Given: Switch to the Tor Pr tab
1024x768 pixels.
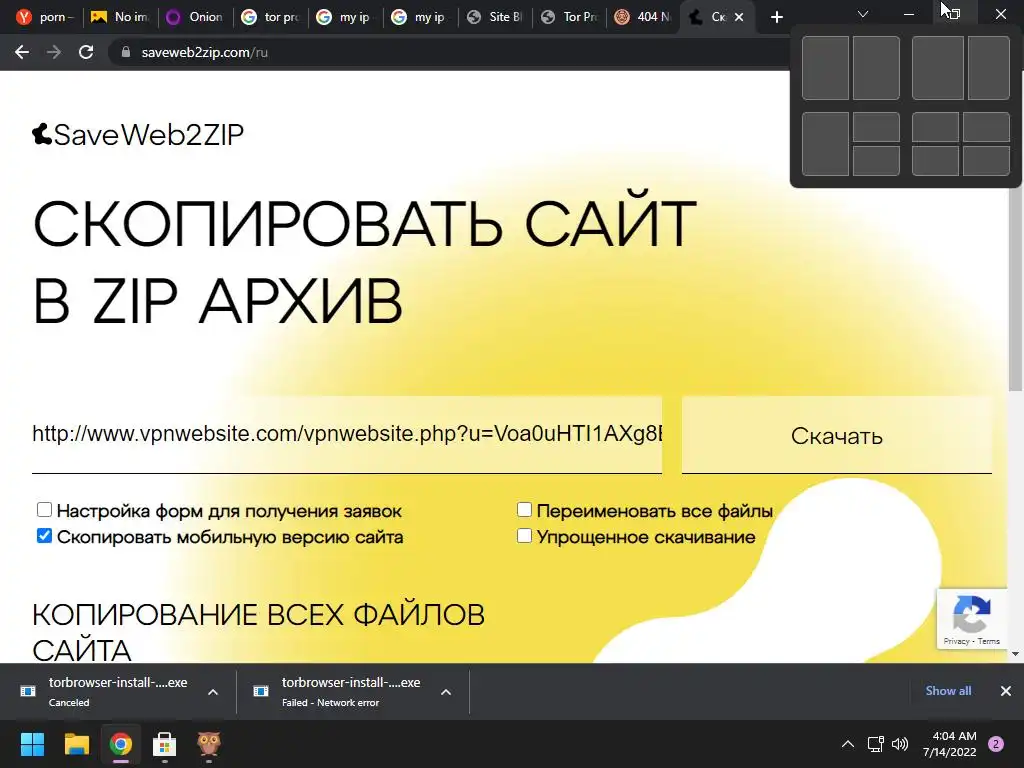Looking at the screenshot, I should 570,17.
